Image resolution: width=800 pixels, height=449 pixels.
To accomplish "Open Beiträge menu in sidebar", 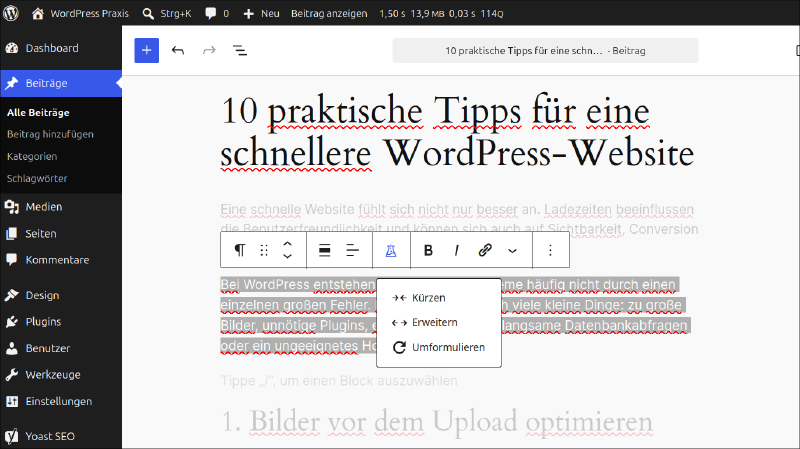I will point(61,83).
